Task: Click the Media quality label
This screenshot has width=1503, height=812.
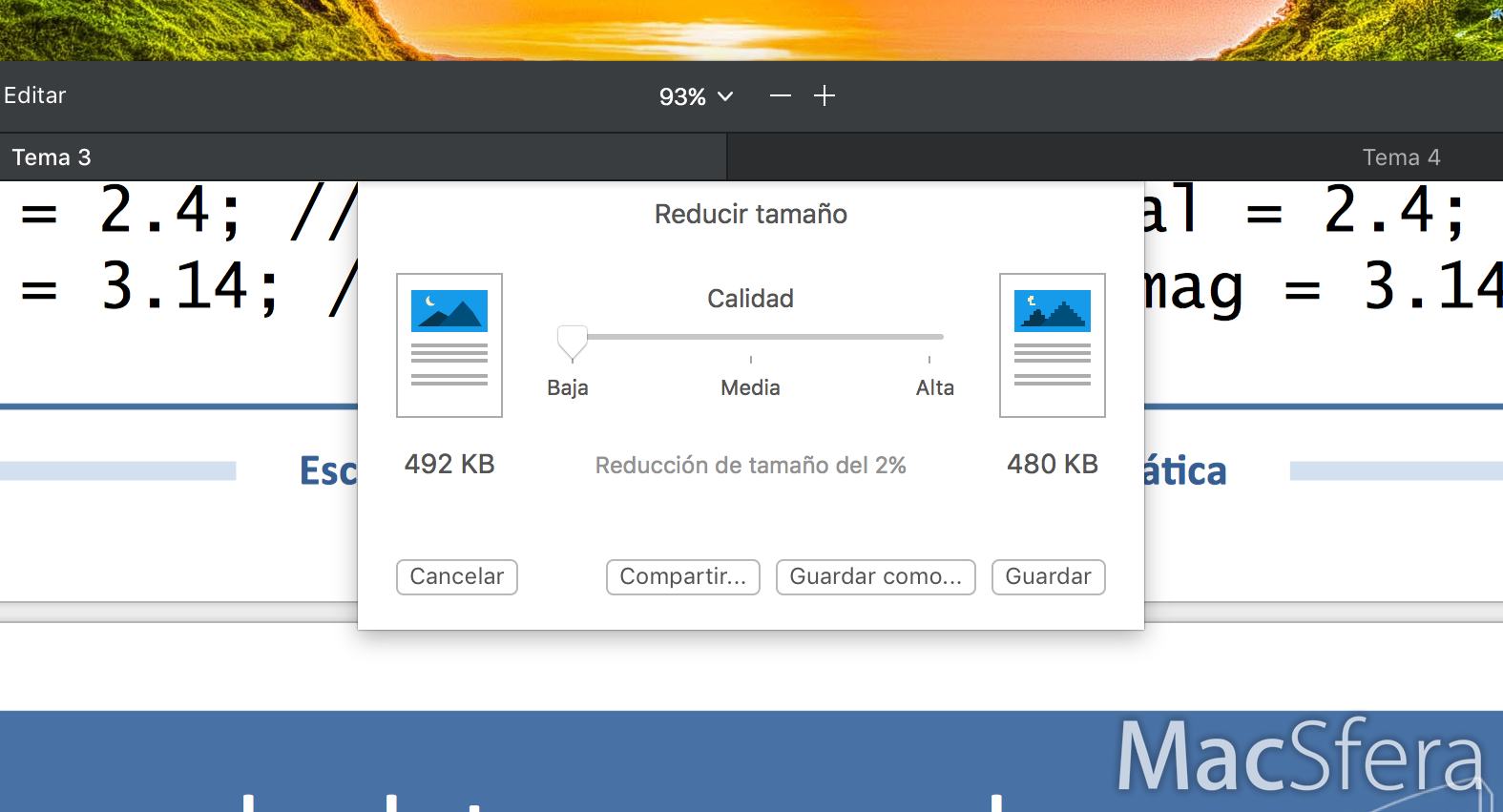Action: [751, 388]
